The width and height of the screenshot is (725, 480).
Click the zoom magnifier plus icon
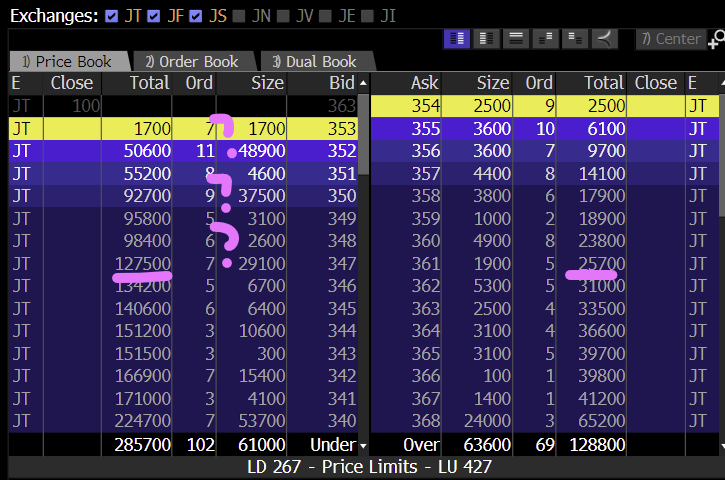716,40
